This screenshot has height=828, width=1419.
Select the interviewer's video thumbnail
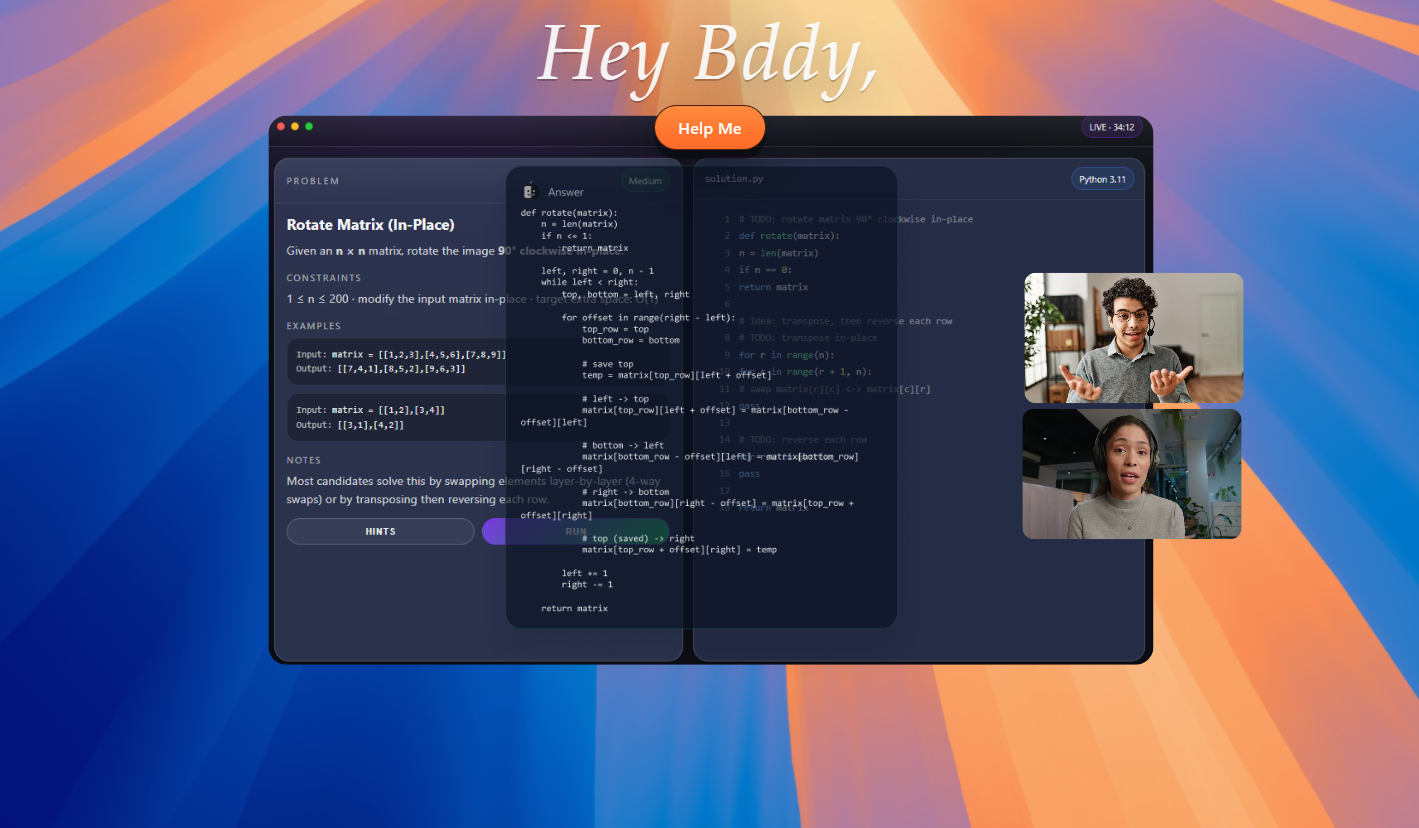[x=1132, y=338]
